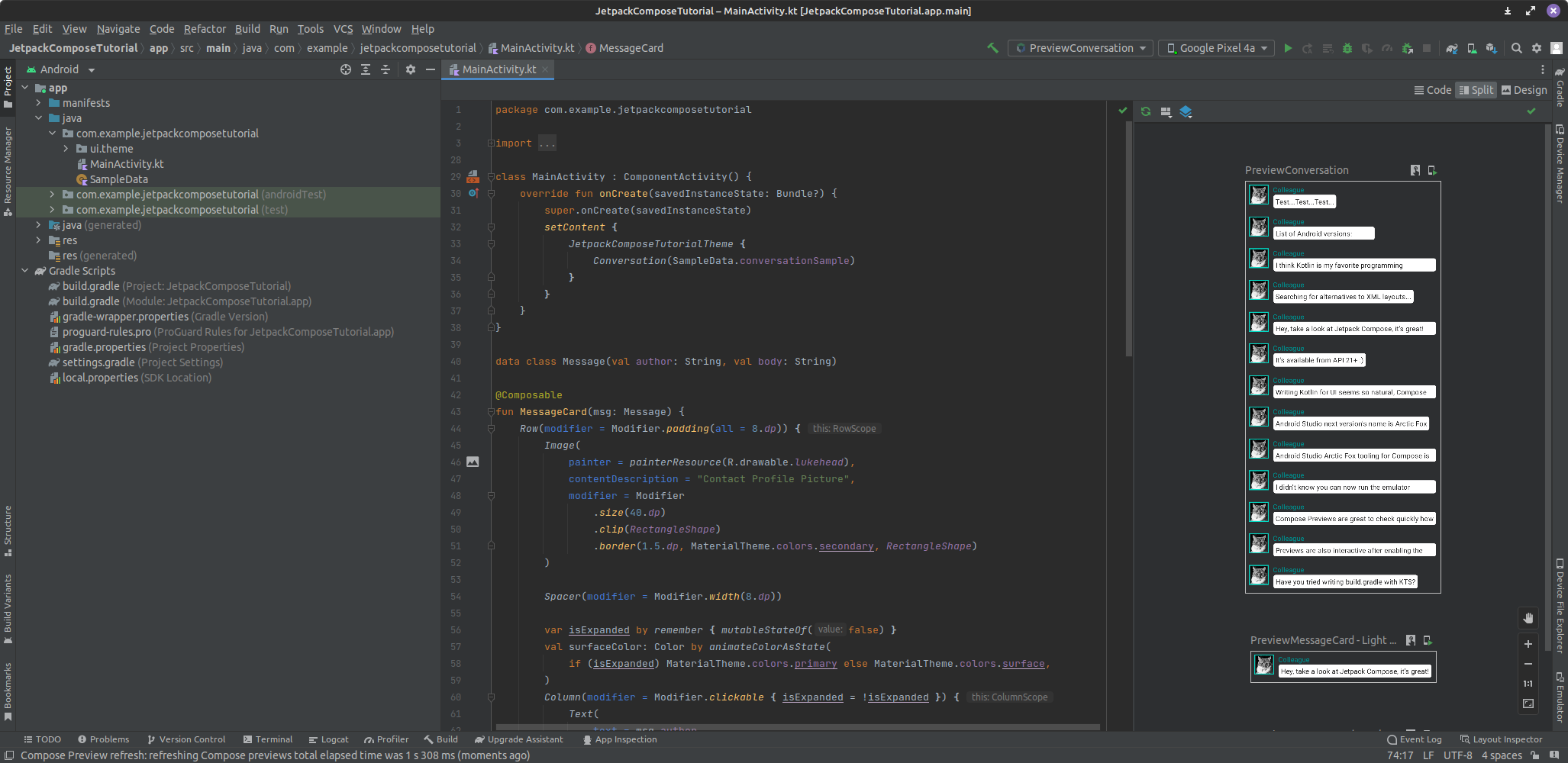
Task: Attach debugger to Android process icon
Action: [x=1407, y=48]
